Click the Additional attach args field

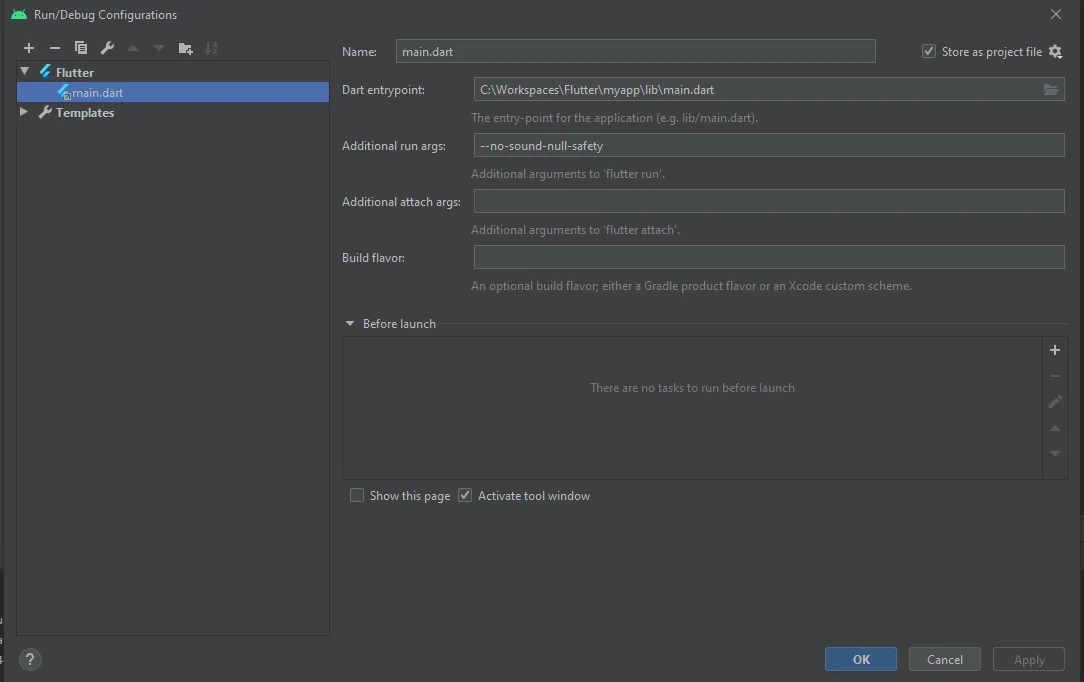(x=769, y=202)
